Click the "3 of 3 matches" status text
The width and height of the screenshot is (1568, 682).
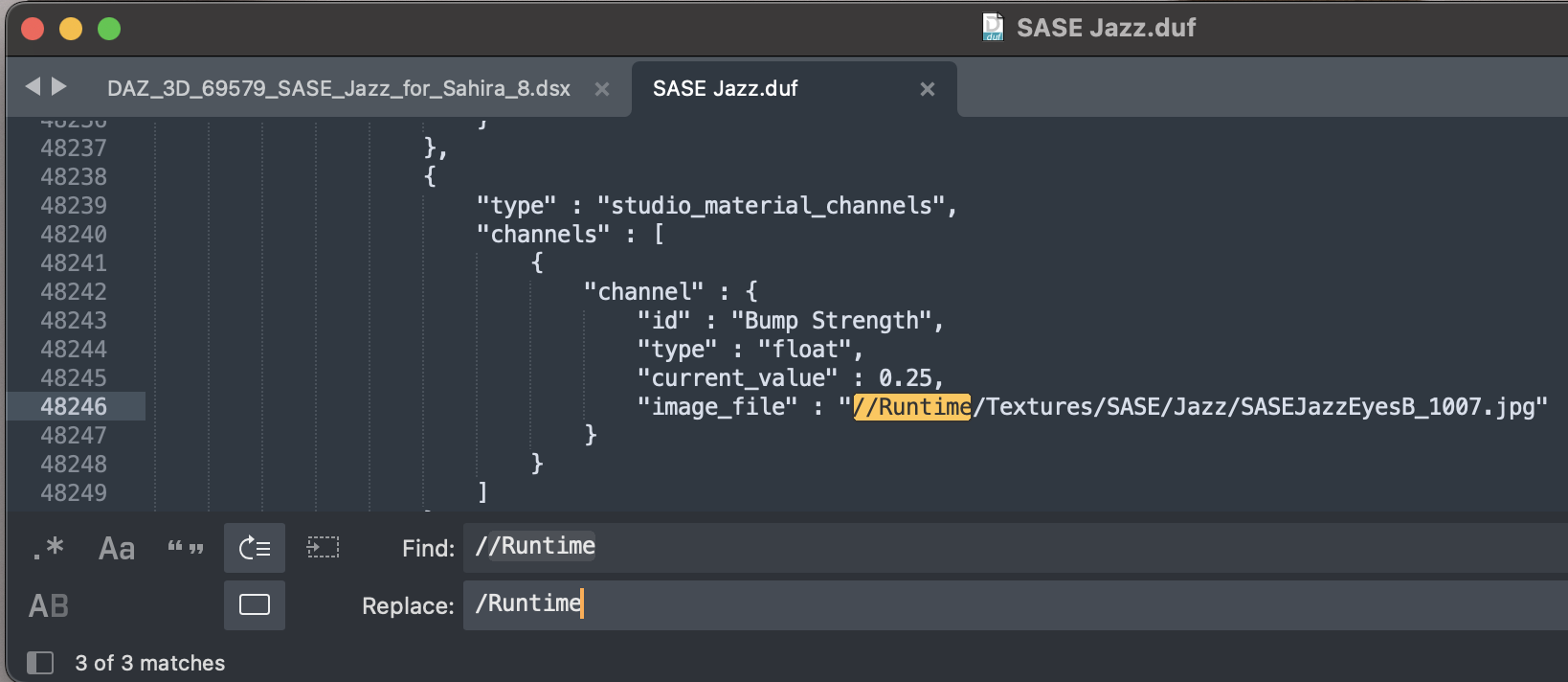click(x=150, y=663)
